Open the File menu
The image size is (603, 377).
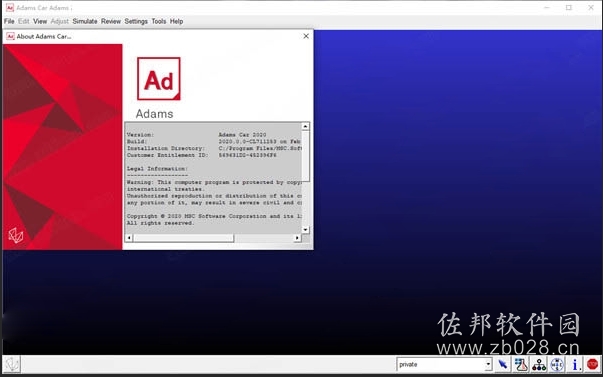pos(9,21)
